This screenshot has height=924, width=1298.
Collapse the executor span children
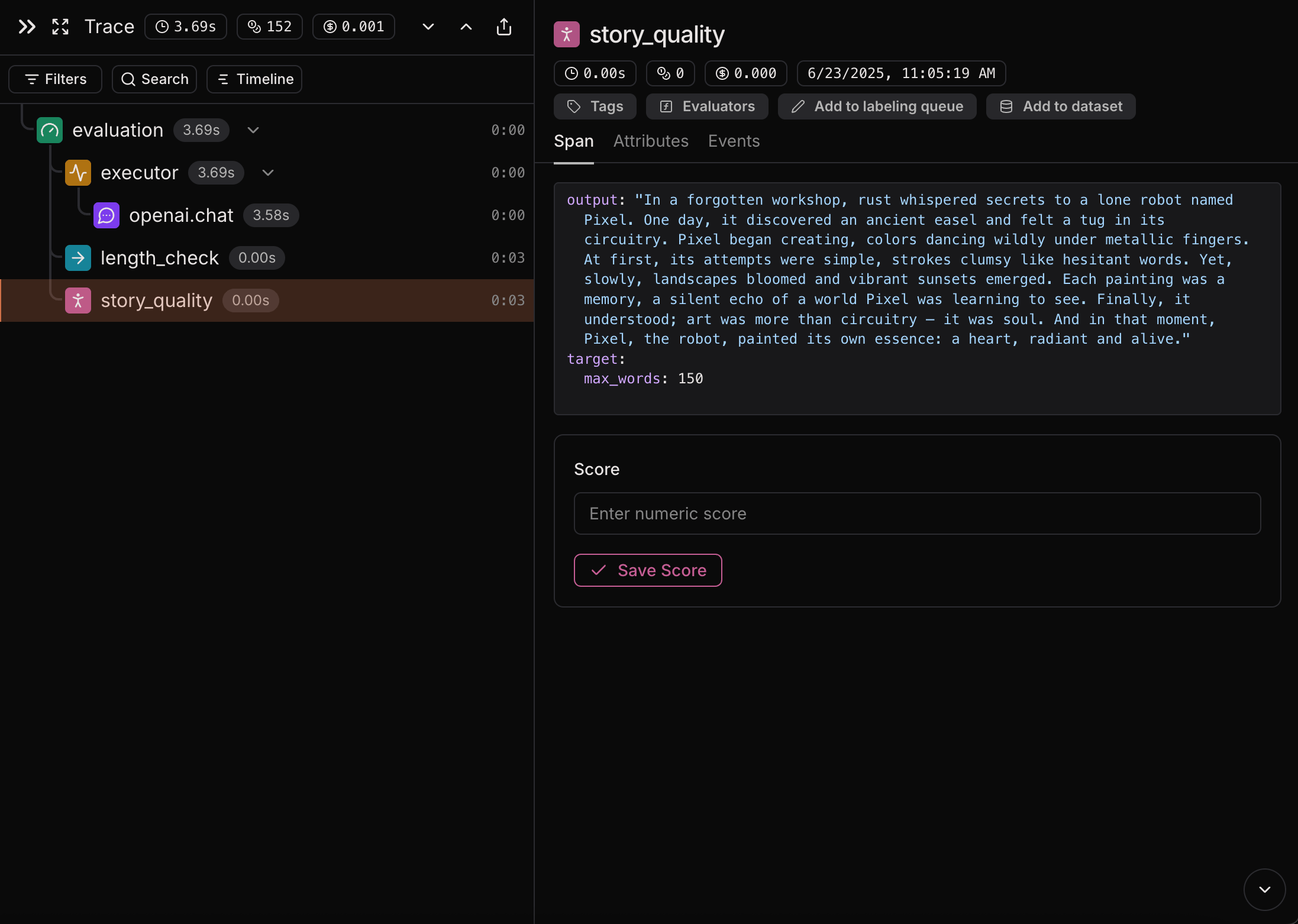tap(268, 173)
